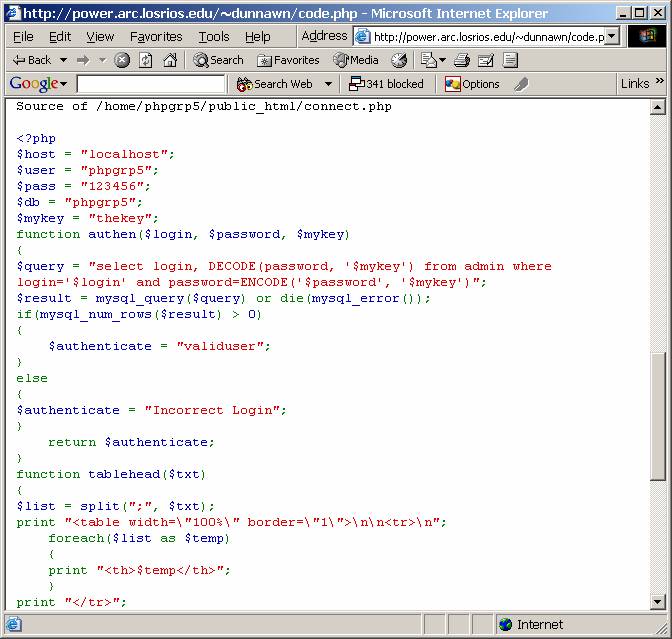Click the line $list = split(";", $txt);
The width and height of the screenshot is (672, 639).
(115, 507)
